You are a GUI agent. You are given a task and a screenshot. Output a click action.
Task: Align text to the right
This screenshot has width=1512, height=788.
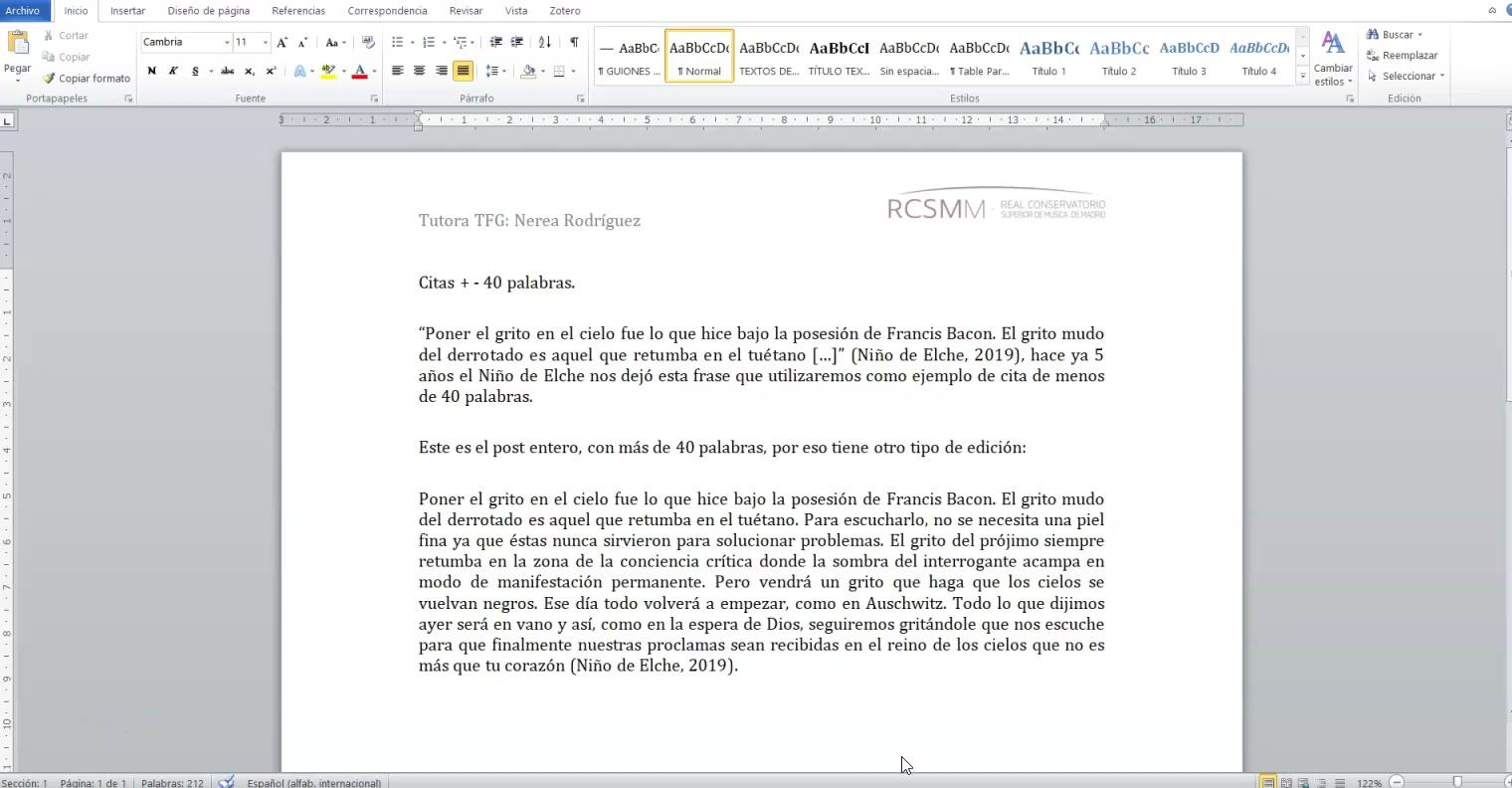pos(442,72)
